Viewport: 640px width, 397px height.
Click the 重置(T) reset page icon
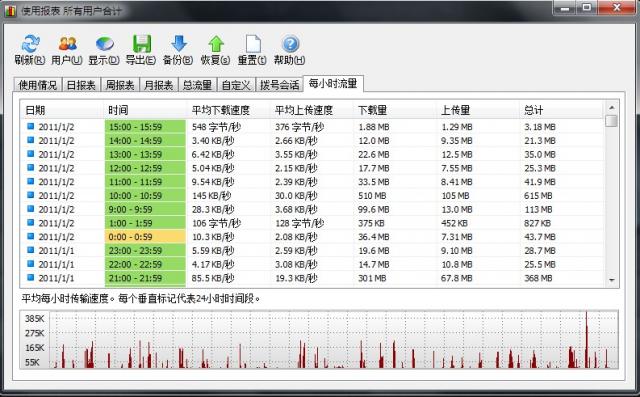coord(253,44)
